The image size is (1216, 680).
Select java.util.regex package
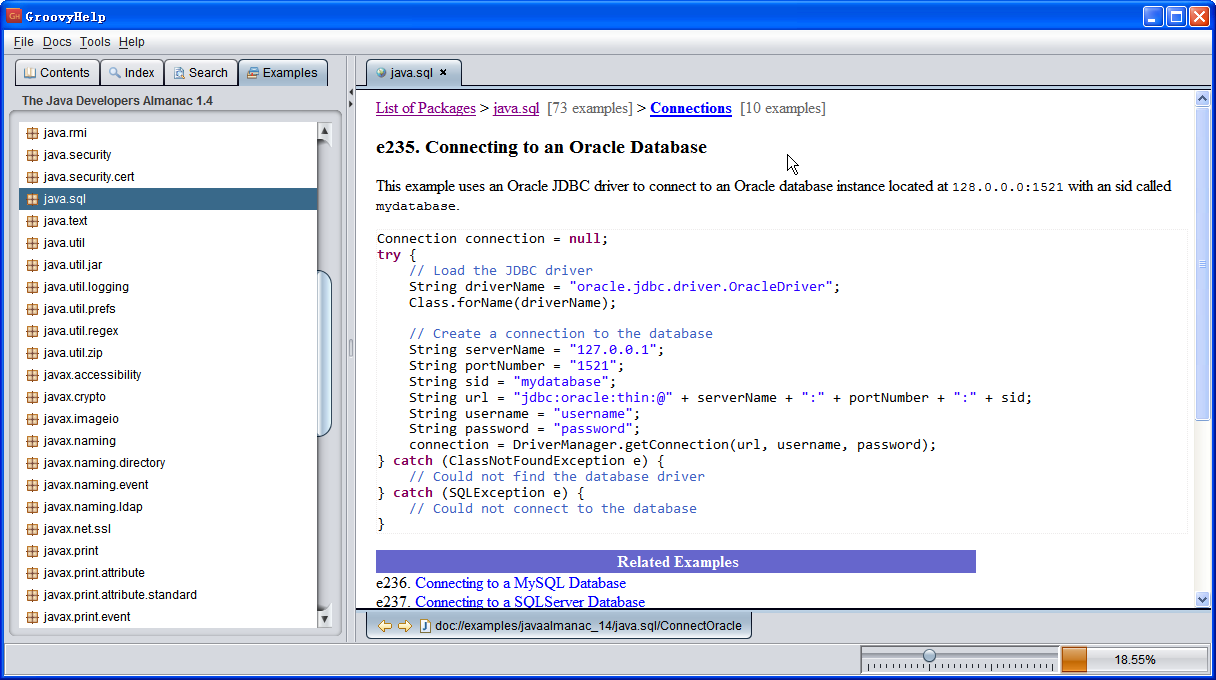[168, 331]
